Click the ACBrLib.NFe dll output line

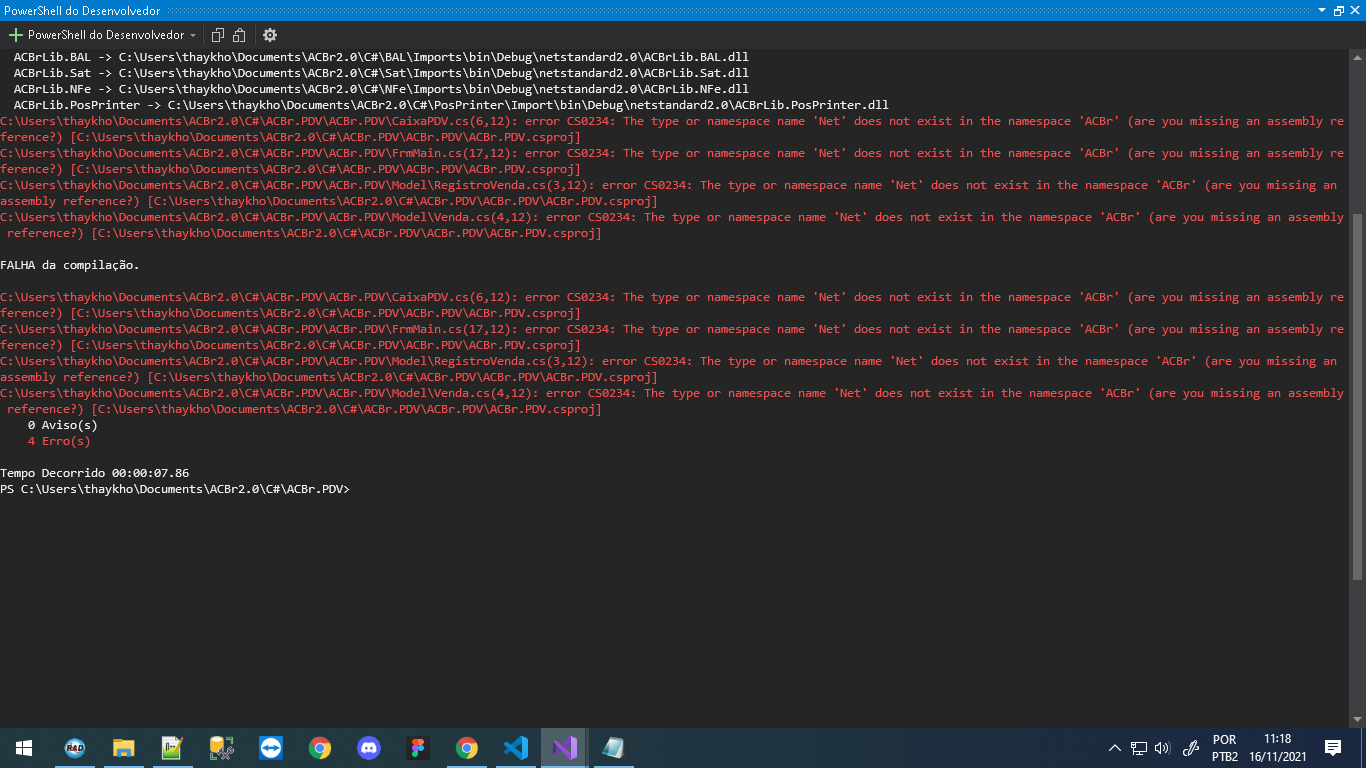click(381, 89)
